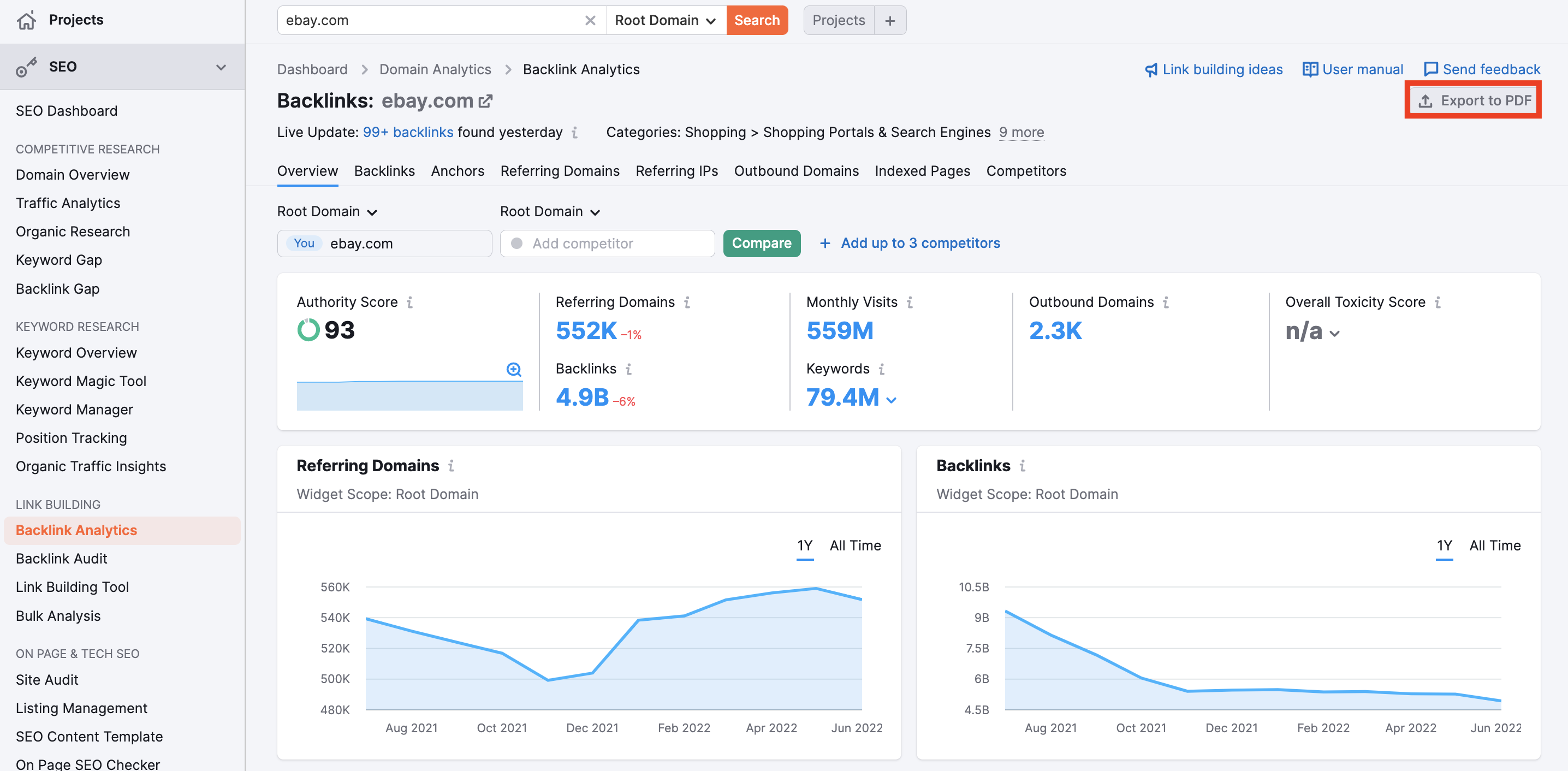Show Authority Score info tooltip
The width and height of the screenshot is (1568, 771).
coord(409,303)
